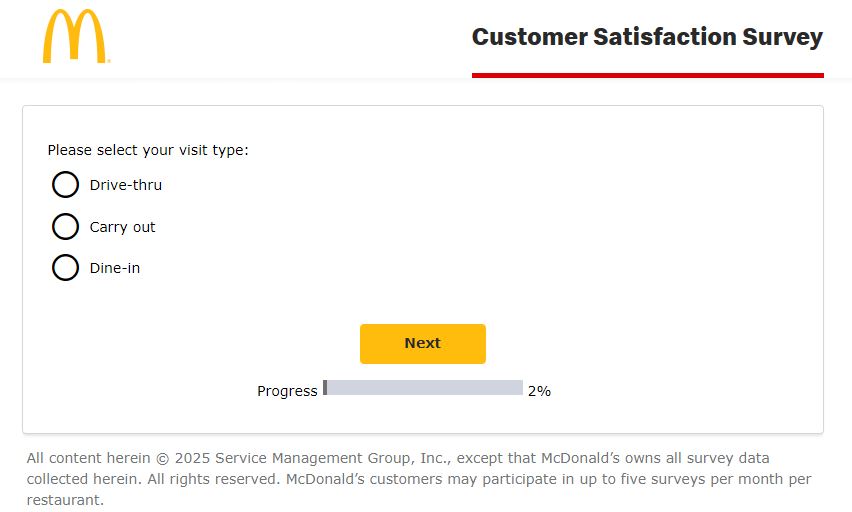
Task: Click the Progress label text
Action: (x=287, y=391)
